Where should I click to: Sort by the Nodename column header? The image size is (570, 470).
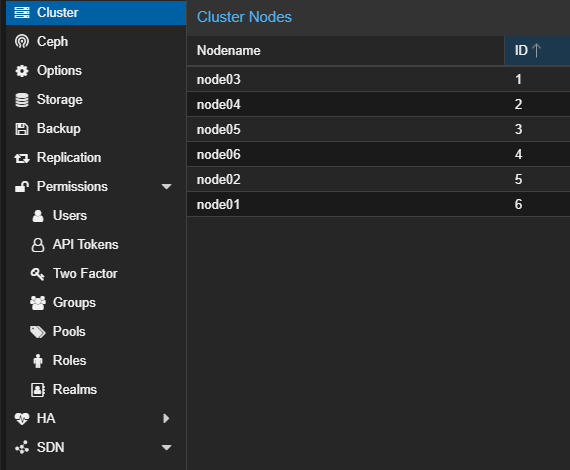345,51
